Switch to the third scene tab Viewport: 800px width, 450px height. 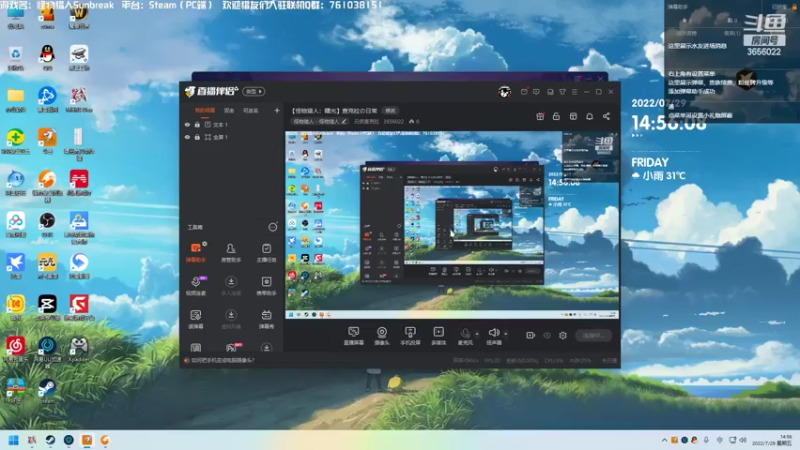click(251, 111)
